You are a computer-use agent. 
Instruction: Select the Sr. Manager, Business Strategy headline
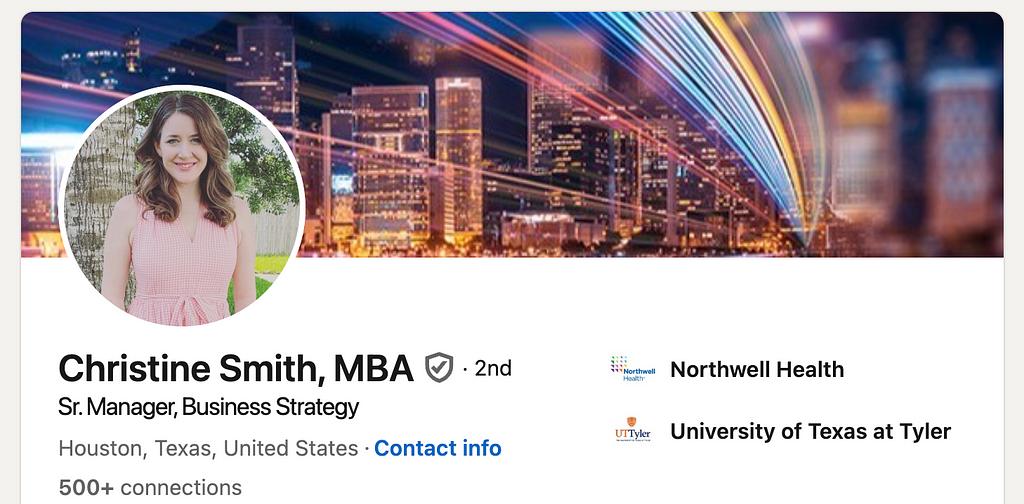(208, 407)
